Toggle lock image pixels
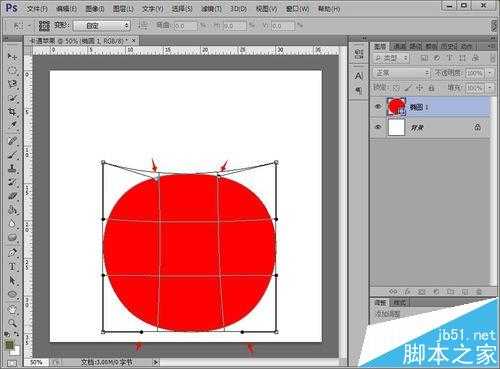 pos(408,88)
